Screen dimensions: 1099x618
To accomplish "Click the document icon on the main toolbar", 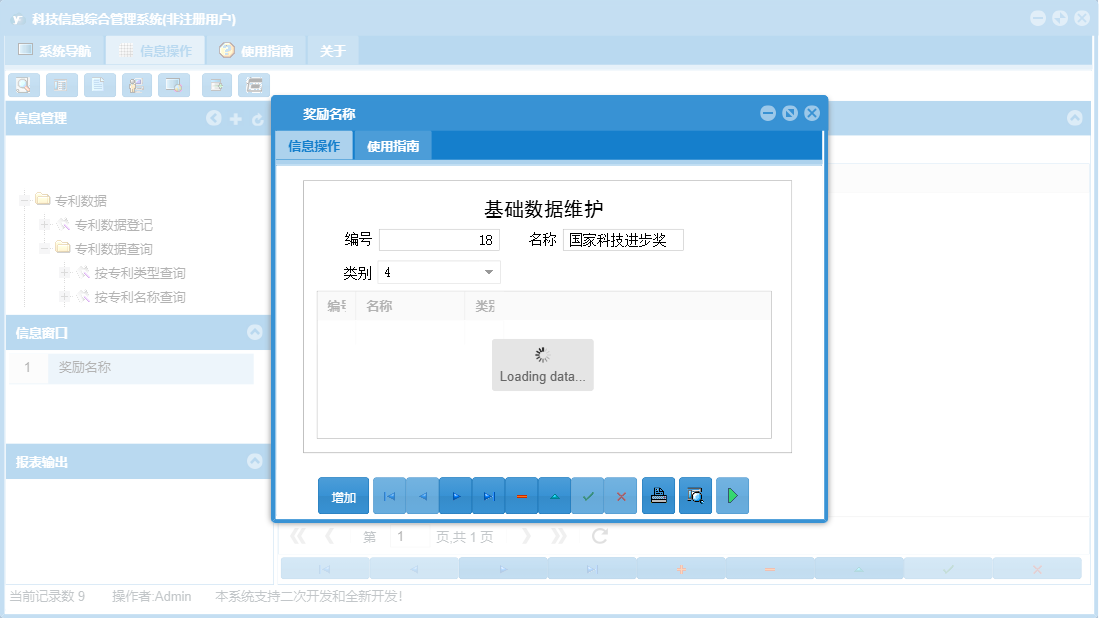I will pyautogui.click(x=99, y=85).
